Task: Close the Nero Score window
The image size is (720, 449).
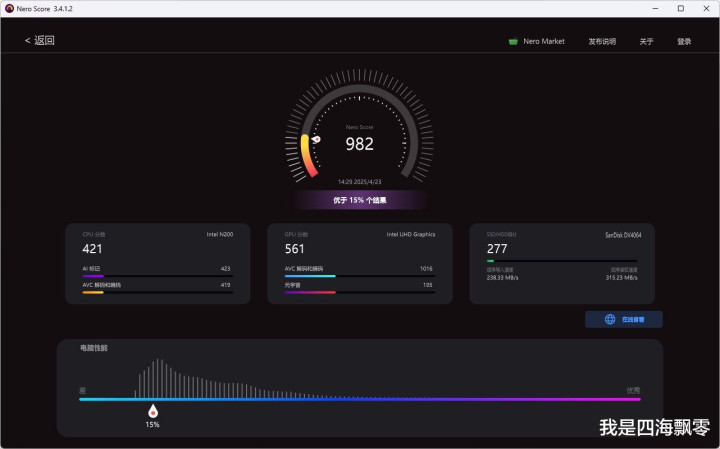Action: click(706, 9)
